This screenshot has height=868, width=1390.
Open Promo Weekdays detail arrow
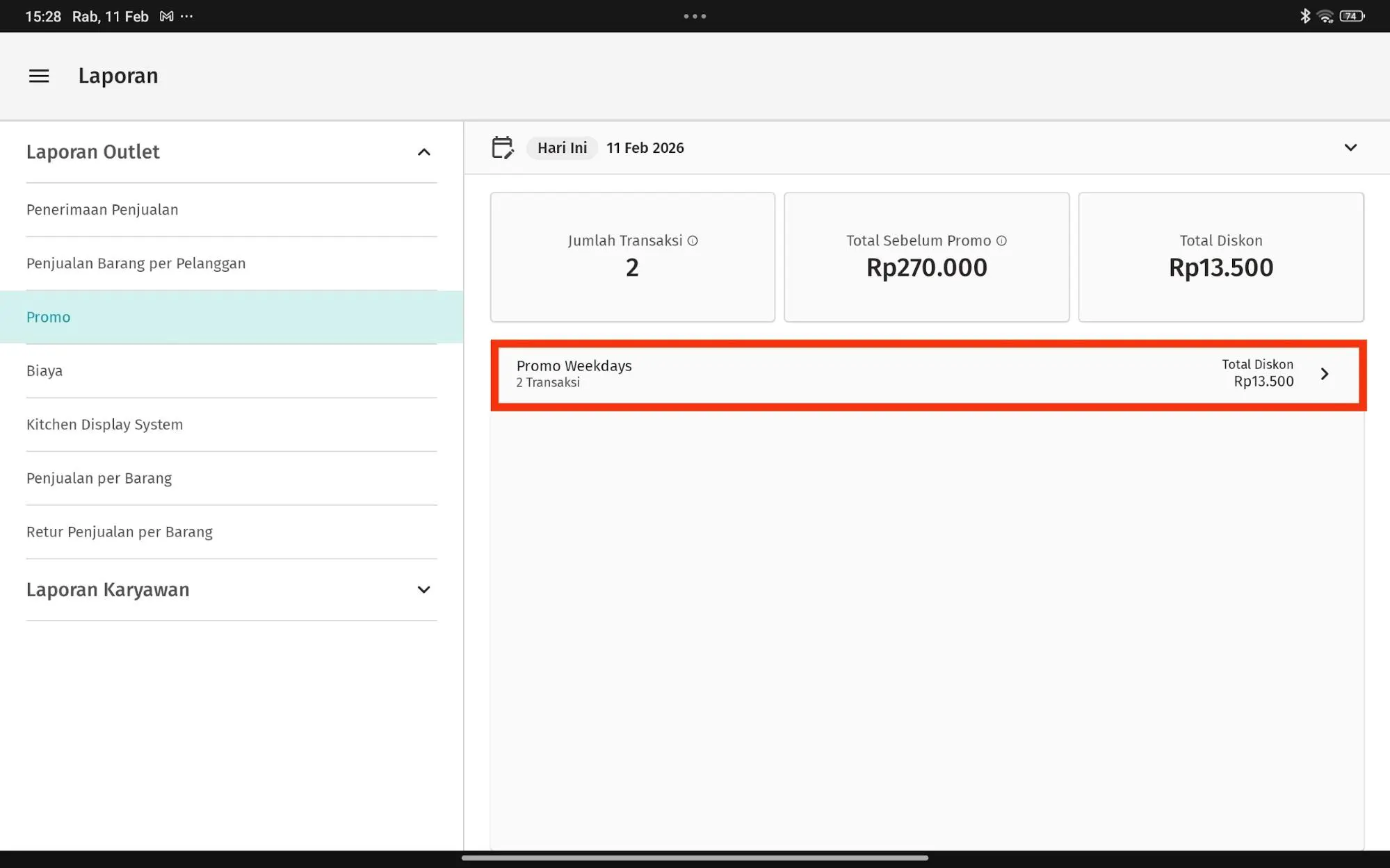click(1325, 374)
